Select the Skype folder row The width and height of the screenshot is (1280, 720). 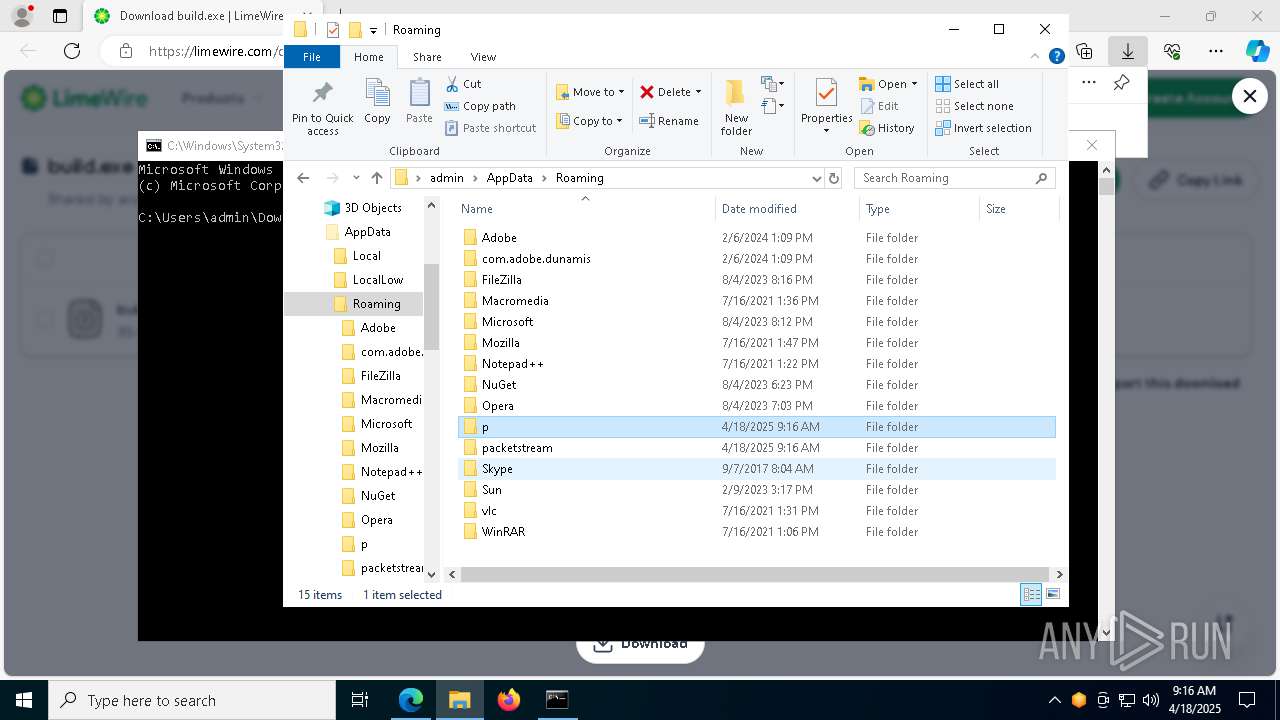pyautogui.click(x=757, y=469)
